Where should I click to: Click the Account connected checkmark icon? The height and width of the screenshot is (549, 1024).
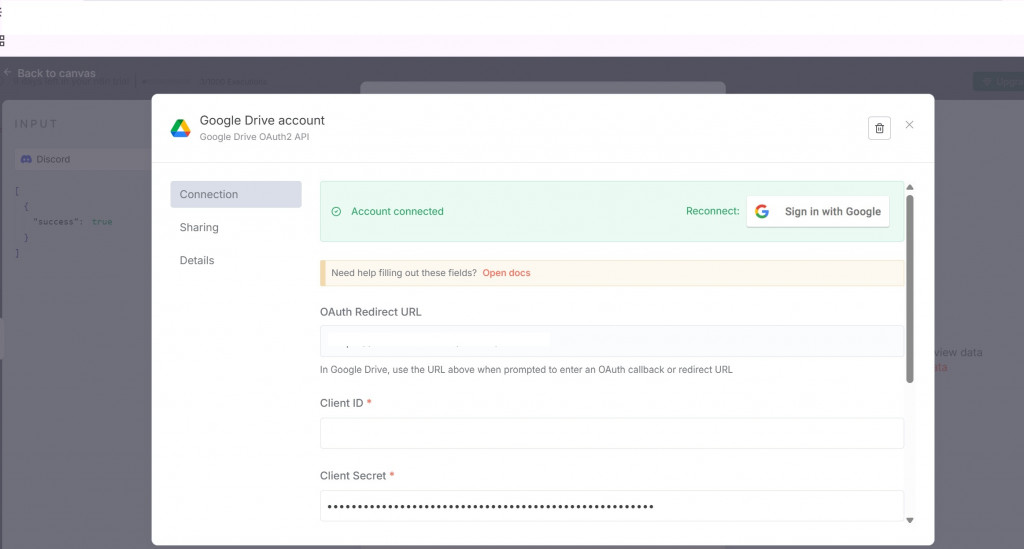pos(336,212)
